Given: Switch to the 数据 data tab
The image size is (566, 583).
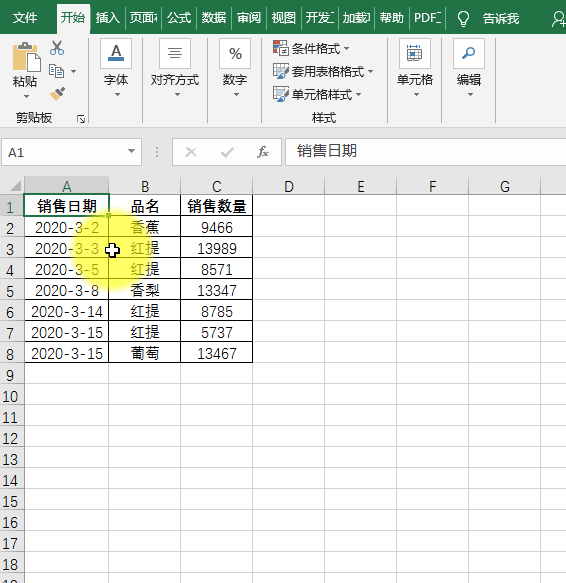Looking at the screenshot, I should 214,18.
